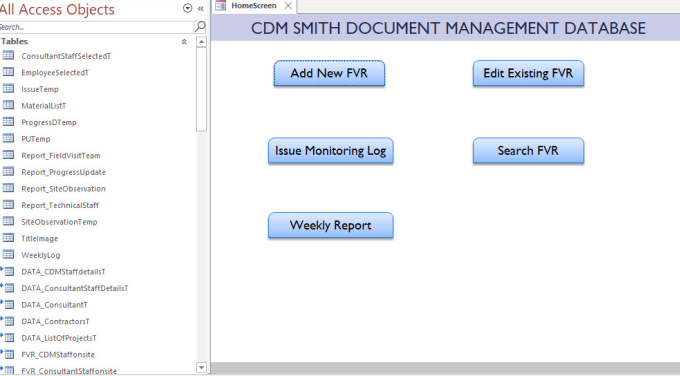Image resolution: width=680 pixels, height=376 pixels.
Task: Click table icon beside EmployeeSelectedT
Action: [x=8, y=72]
